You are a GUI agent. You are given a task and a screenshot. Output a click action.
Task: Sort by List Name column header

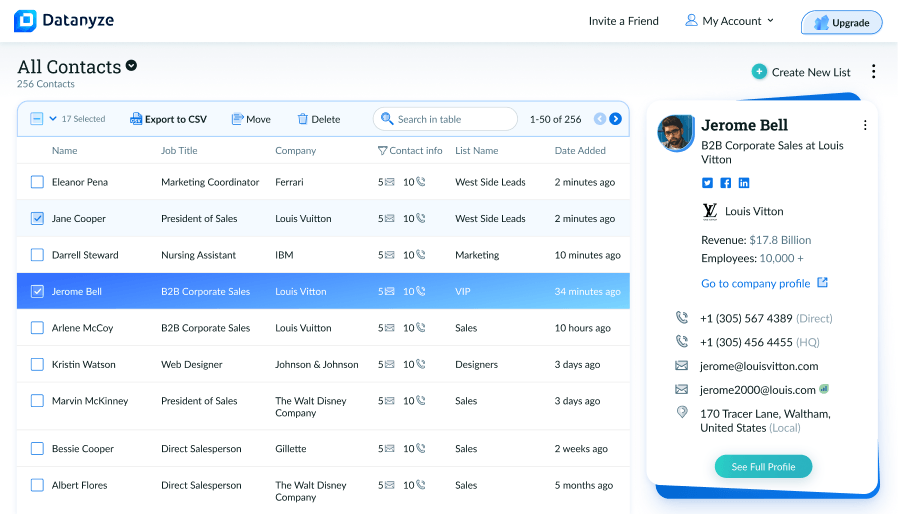click(476, 151)
